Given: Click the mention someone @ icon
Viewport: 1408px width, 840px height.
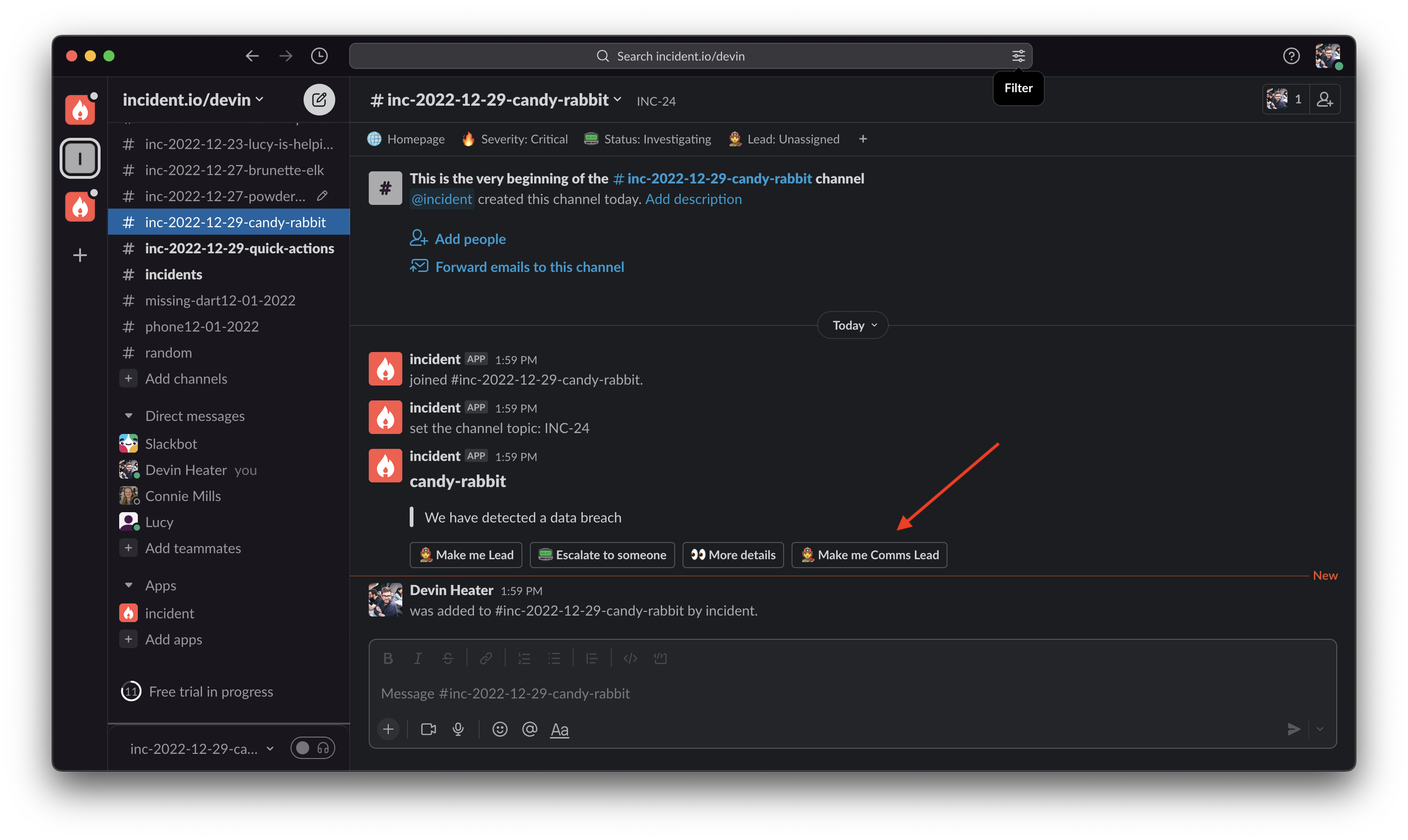Looking at the screenshot, I should click(530, 729).
